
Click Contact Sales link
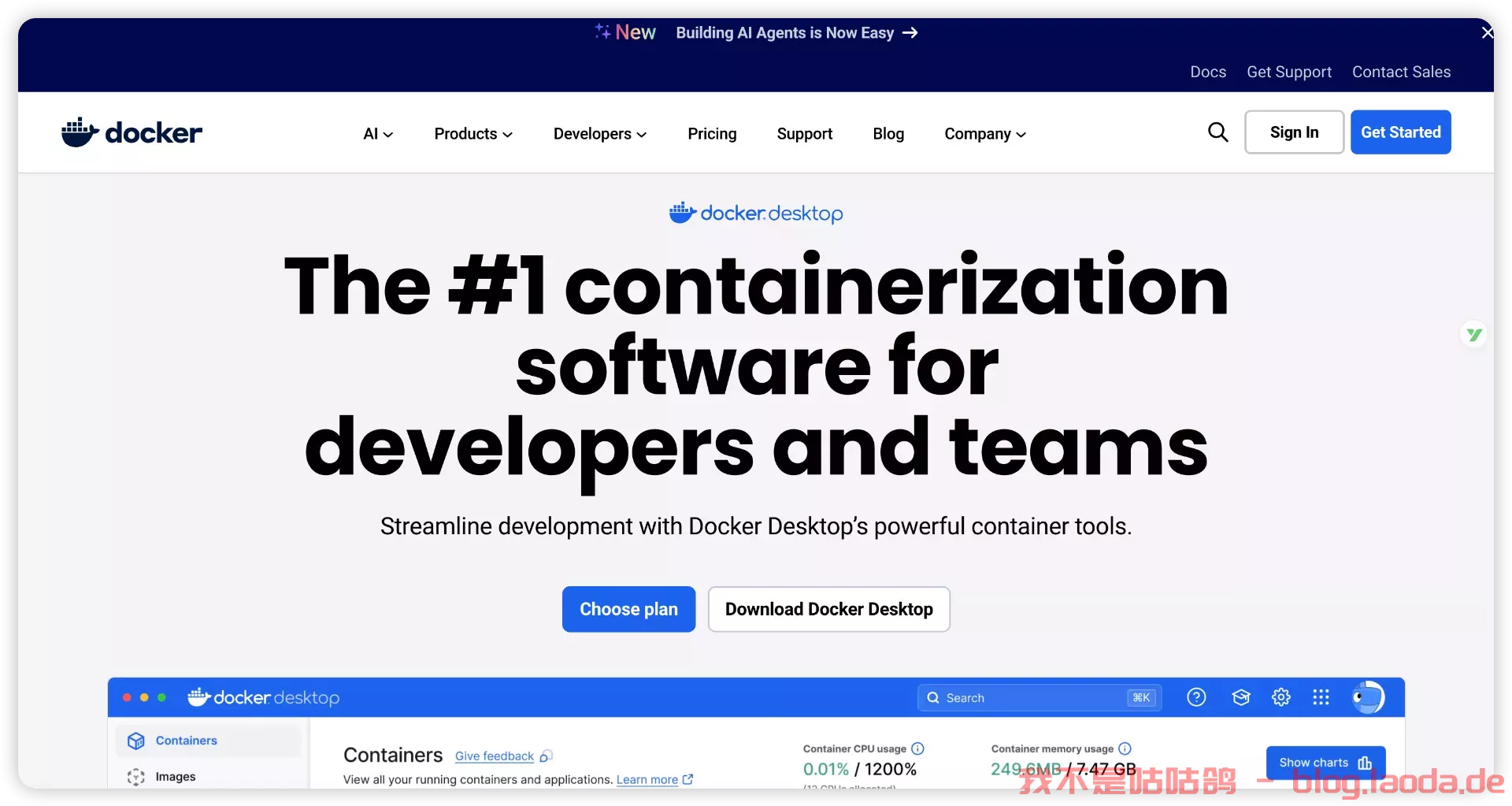(x=1401, y=72)
